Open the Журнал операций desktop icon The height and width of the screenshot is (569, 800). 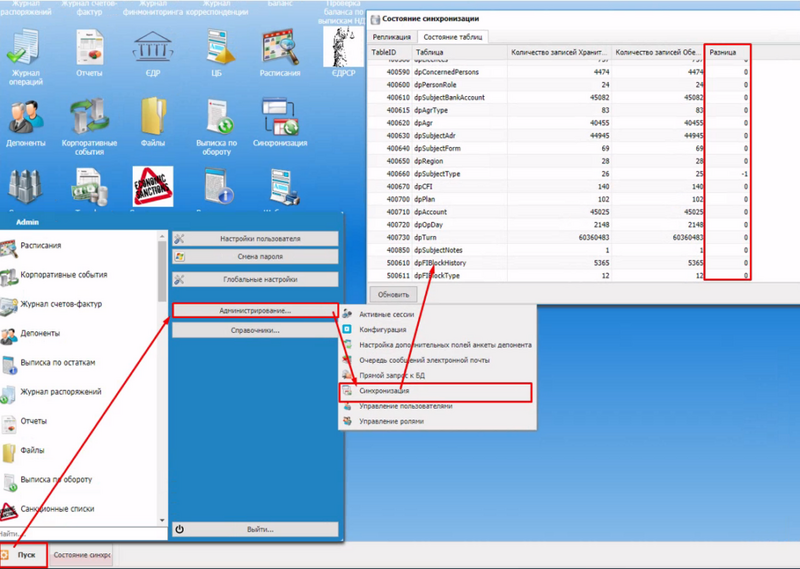click(26, 52)
